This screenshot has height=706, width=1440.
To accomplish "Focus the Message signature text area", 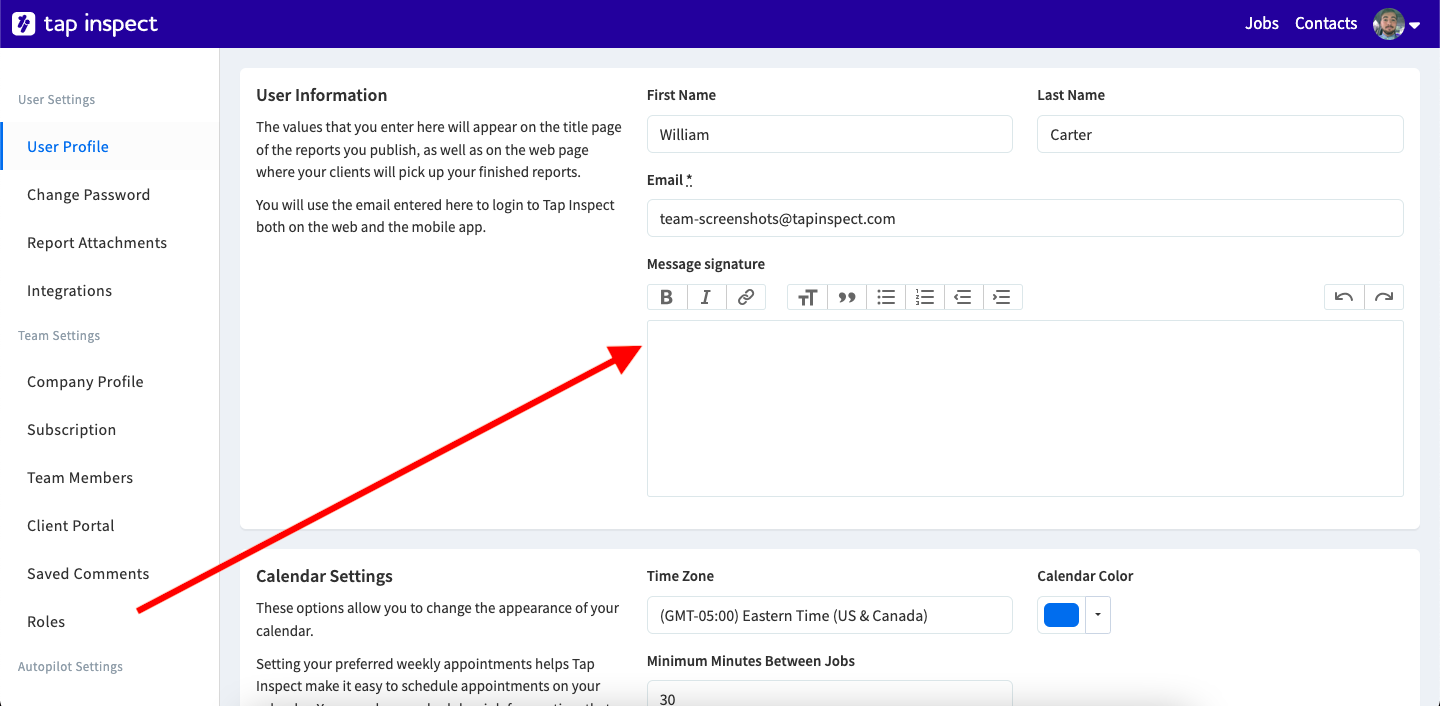I will [x=1025, y=408].
